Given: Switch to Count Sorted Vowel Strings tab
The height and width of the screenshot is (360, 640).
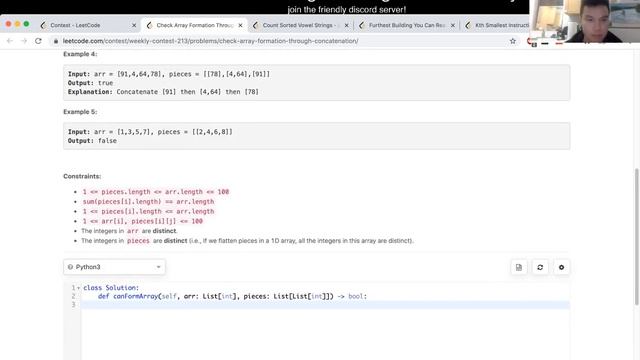Looking at the screenshot, I should coord(299,25).
